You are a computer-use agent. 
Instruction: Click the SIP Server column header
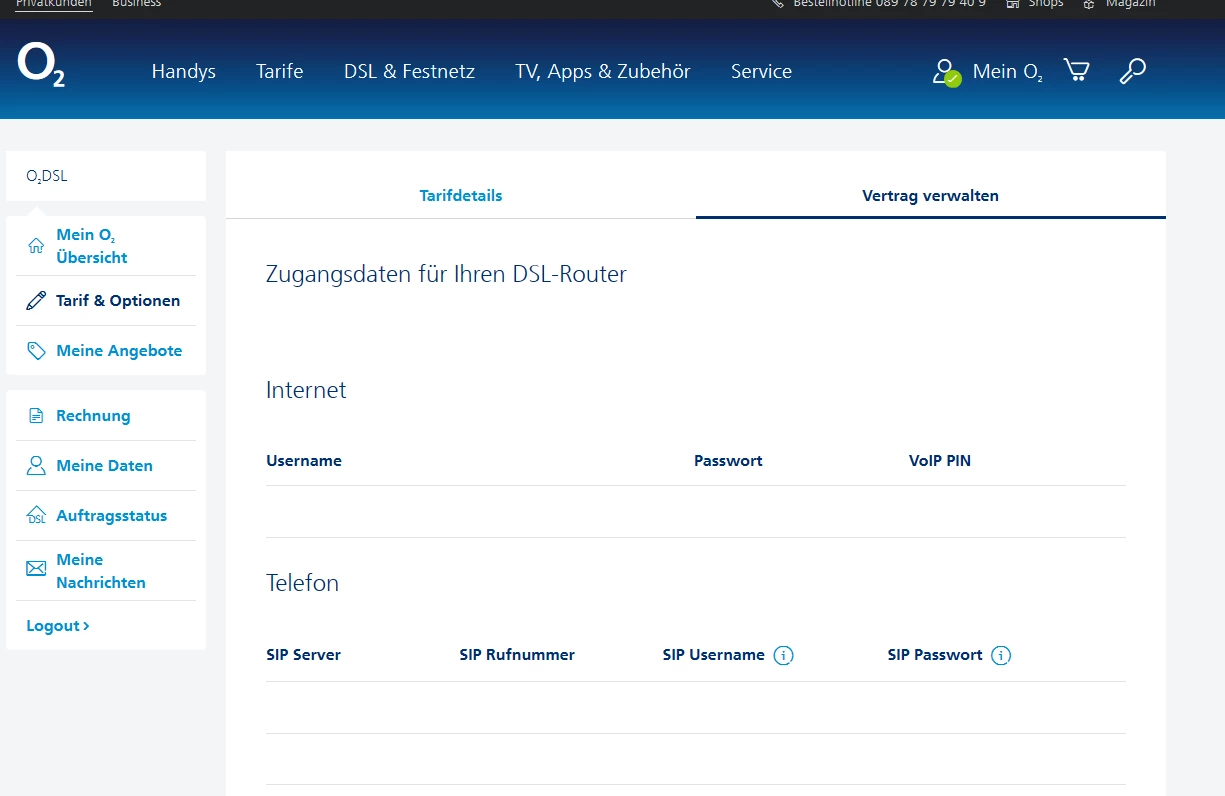pos(303,655)
